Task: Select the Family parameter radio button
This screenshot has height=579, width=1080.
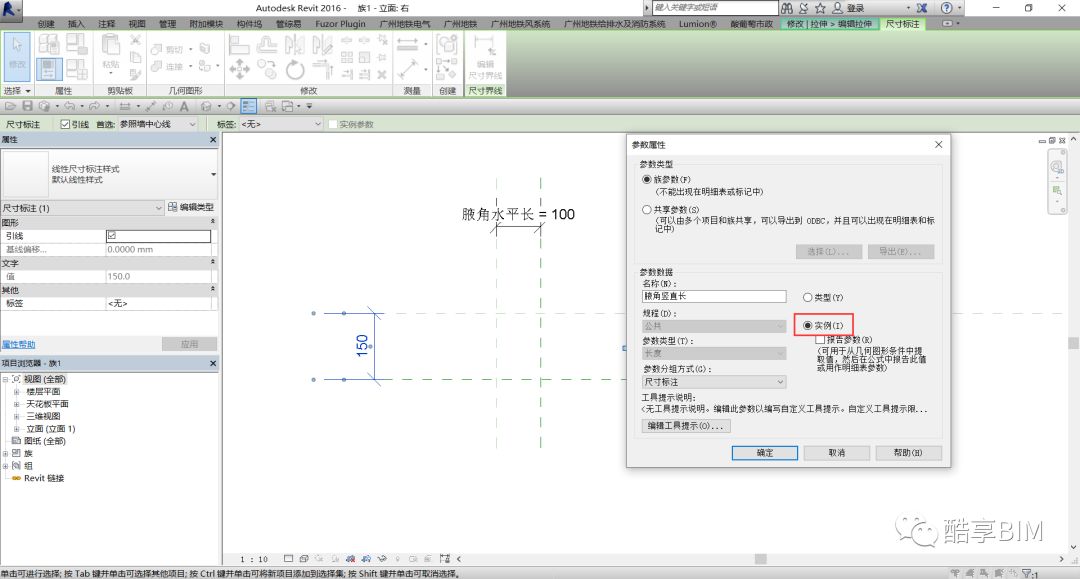Action: (x=646, y=179)
